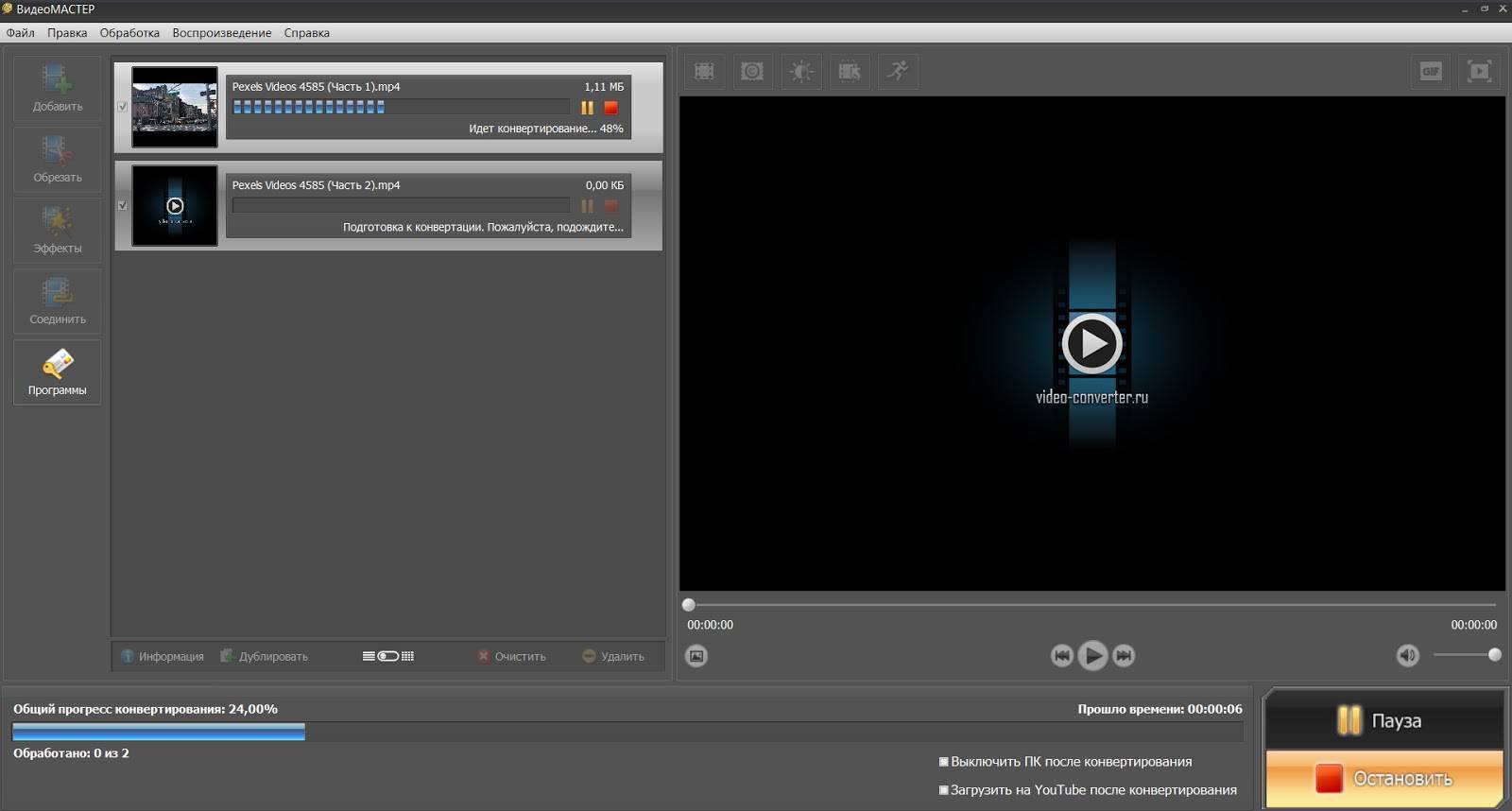Open the GIF creation tool

[x=1431, y=71]
